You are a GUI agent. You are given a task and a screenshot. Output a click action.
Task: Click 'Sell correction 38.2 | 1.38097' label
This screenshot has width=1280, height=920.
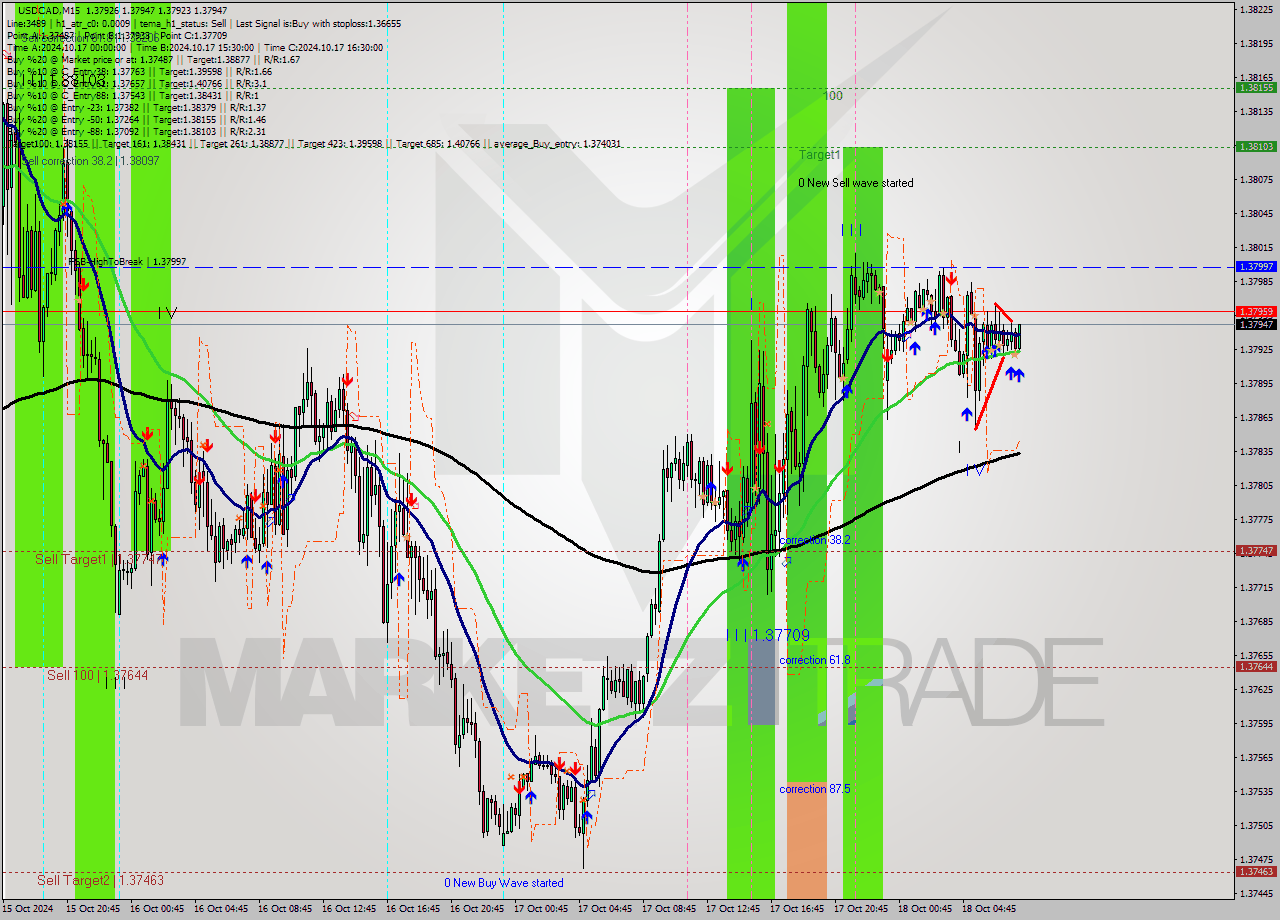91,160
